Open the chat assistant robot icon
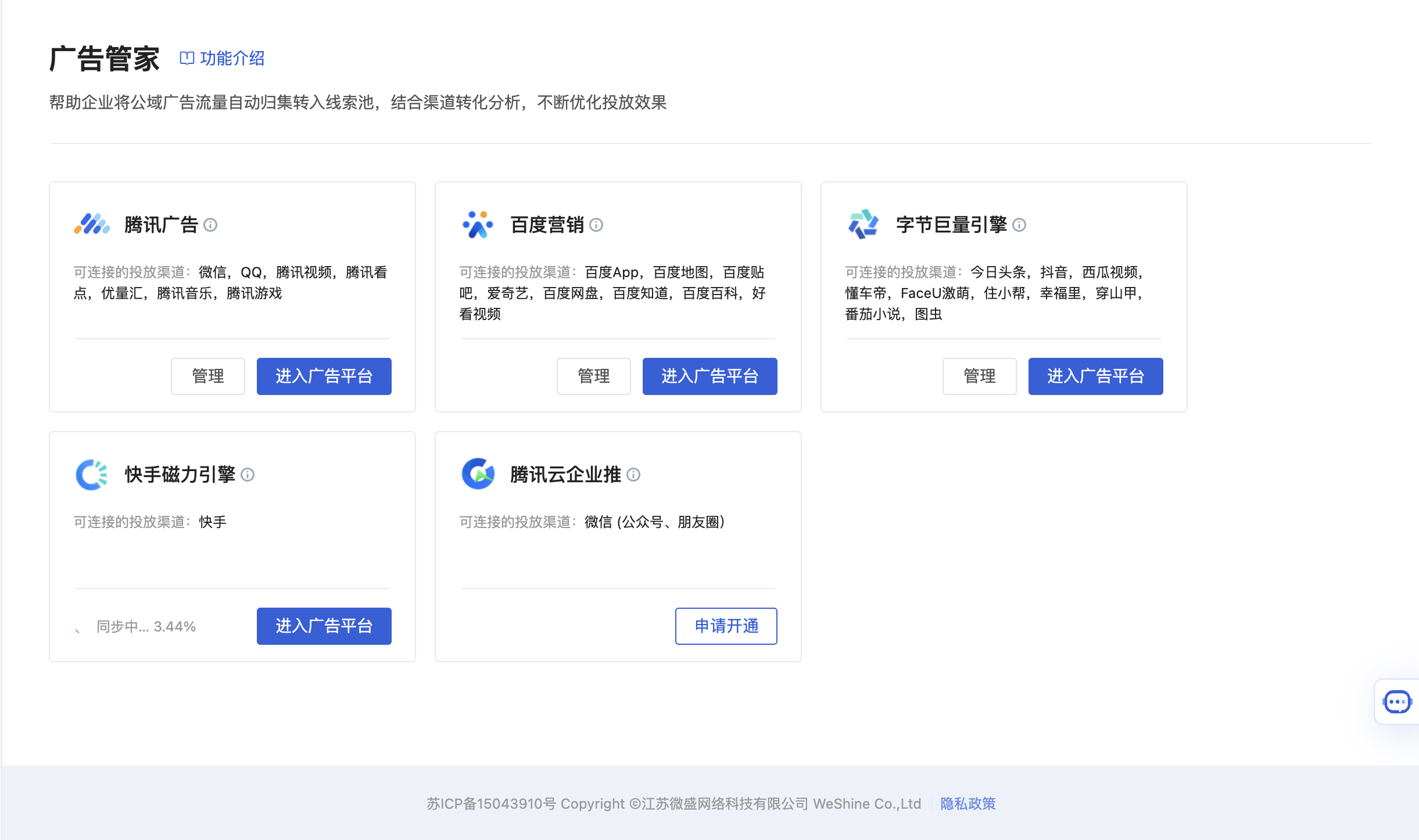This screenshot has height=840, width=1419. [1397, 702]
